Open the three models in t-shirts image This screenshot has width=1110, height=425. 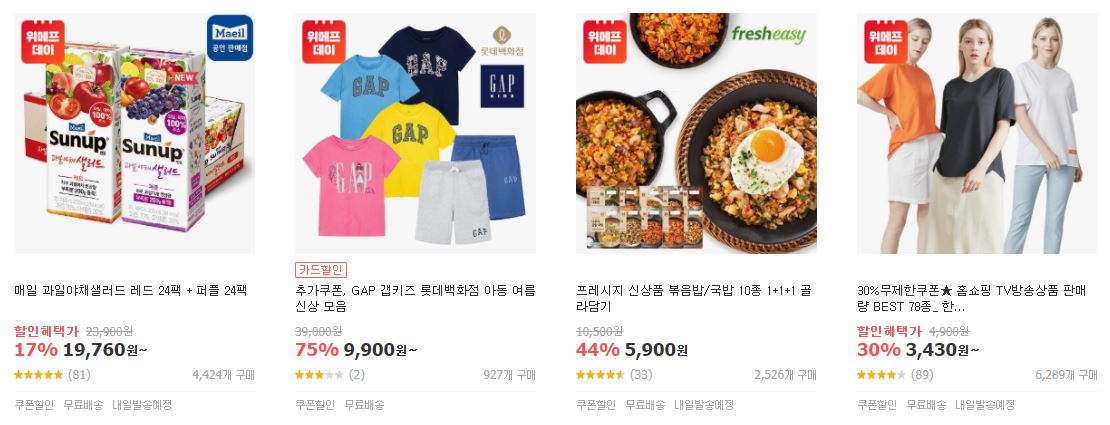click(977, 133)
